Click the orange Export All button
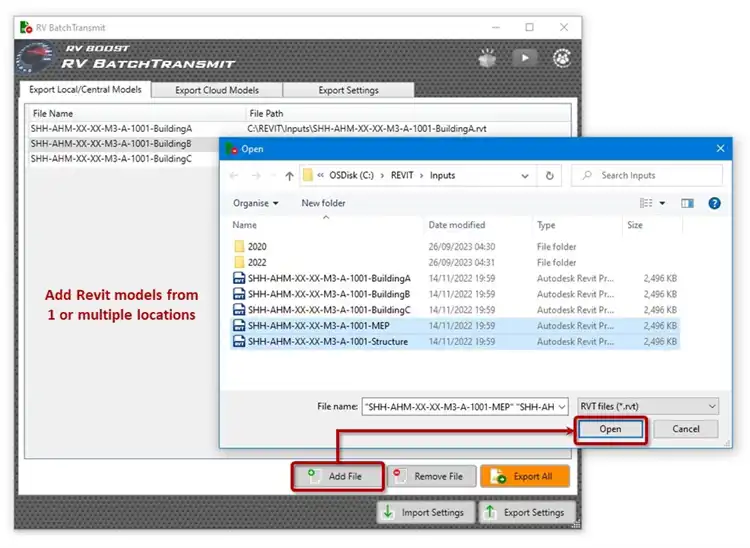The height and width of the screenshot is (548, 750). (525, 476)
